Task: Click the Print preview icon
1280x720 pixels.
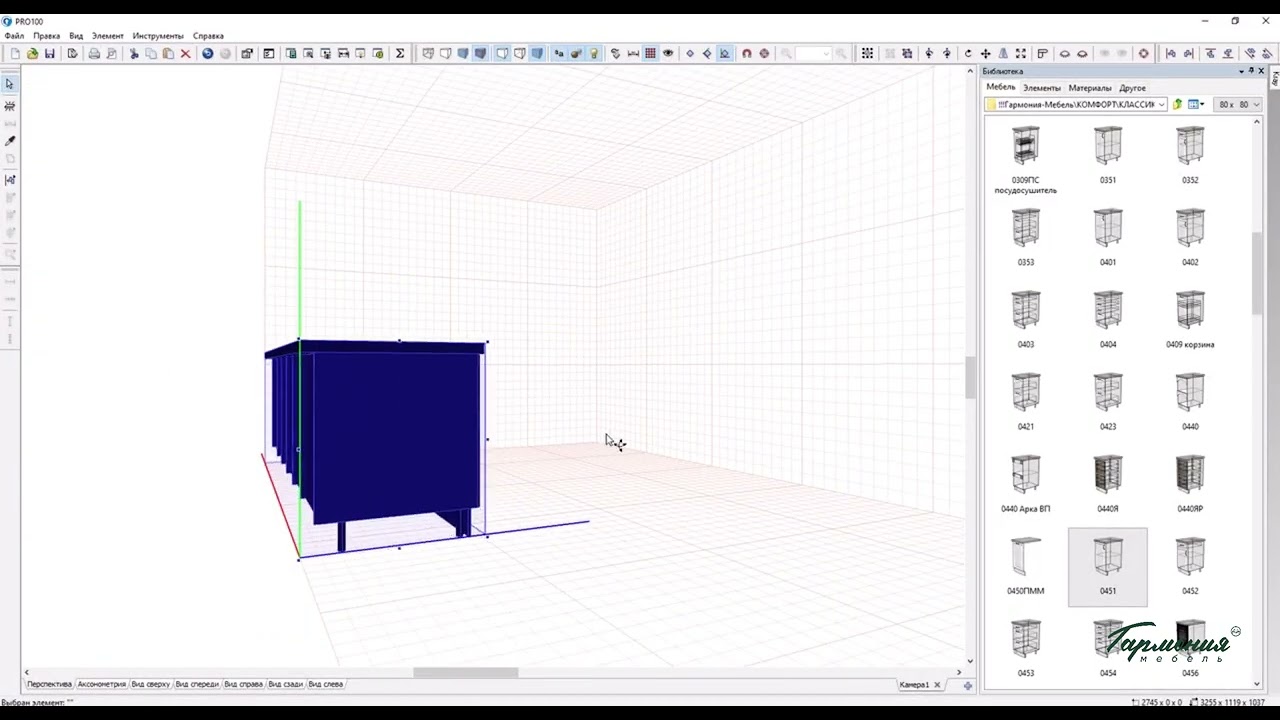Action: tap(111, 54)
